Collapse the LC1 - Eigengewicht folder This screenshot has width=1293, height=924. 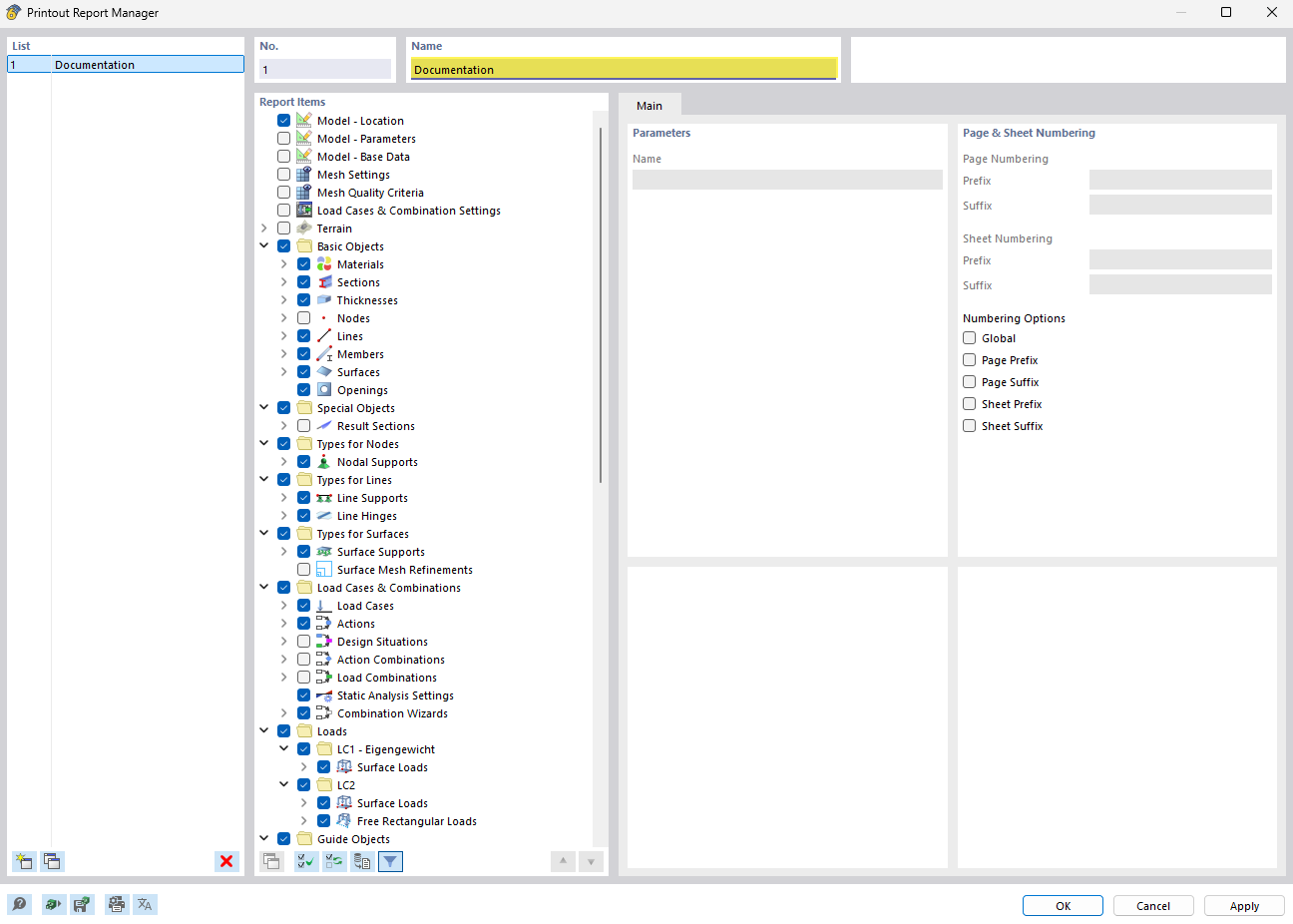click(x=284, y=749)
